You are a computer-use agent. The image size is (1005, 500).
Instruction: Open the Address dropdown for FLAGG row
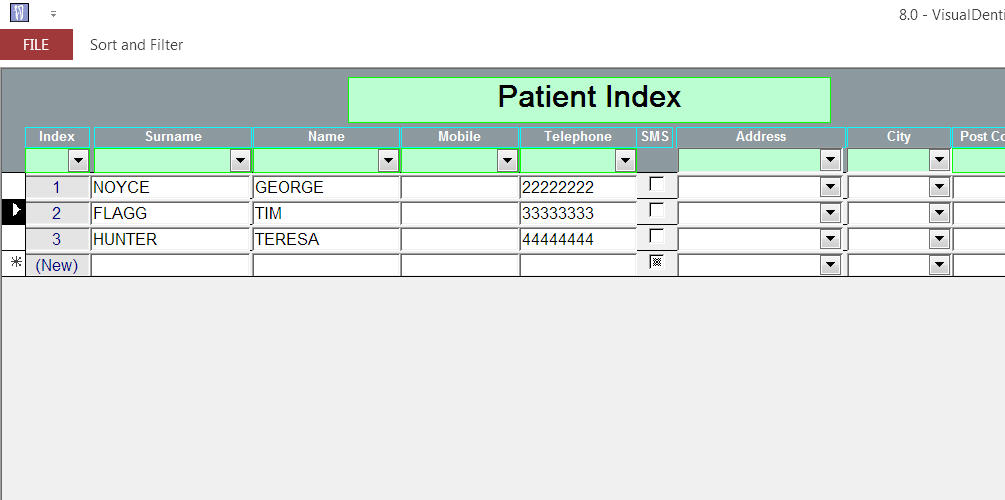point(830,213)
